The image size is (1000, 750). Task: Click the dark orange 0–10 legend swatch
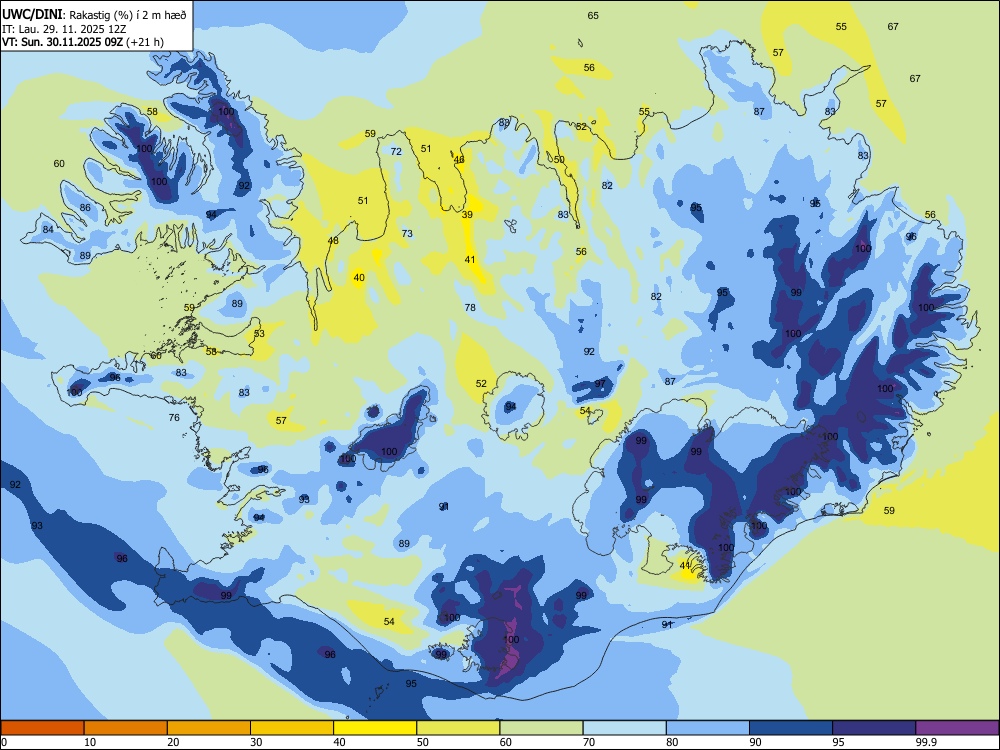(42, 728)
